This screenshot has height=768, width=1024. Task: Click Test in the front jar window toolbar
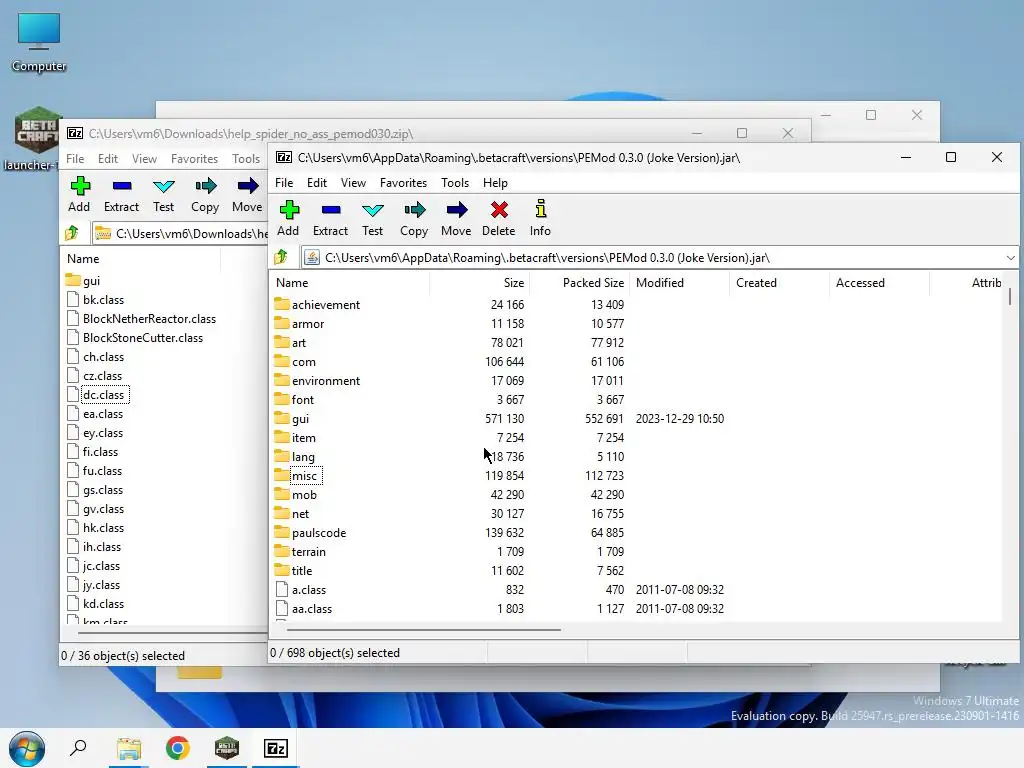tap(372, 218)
